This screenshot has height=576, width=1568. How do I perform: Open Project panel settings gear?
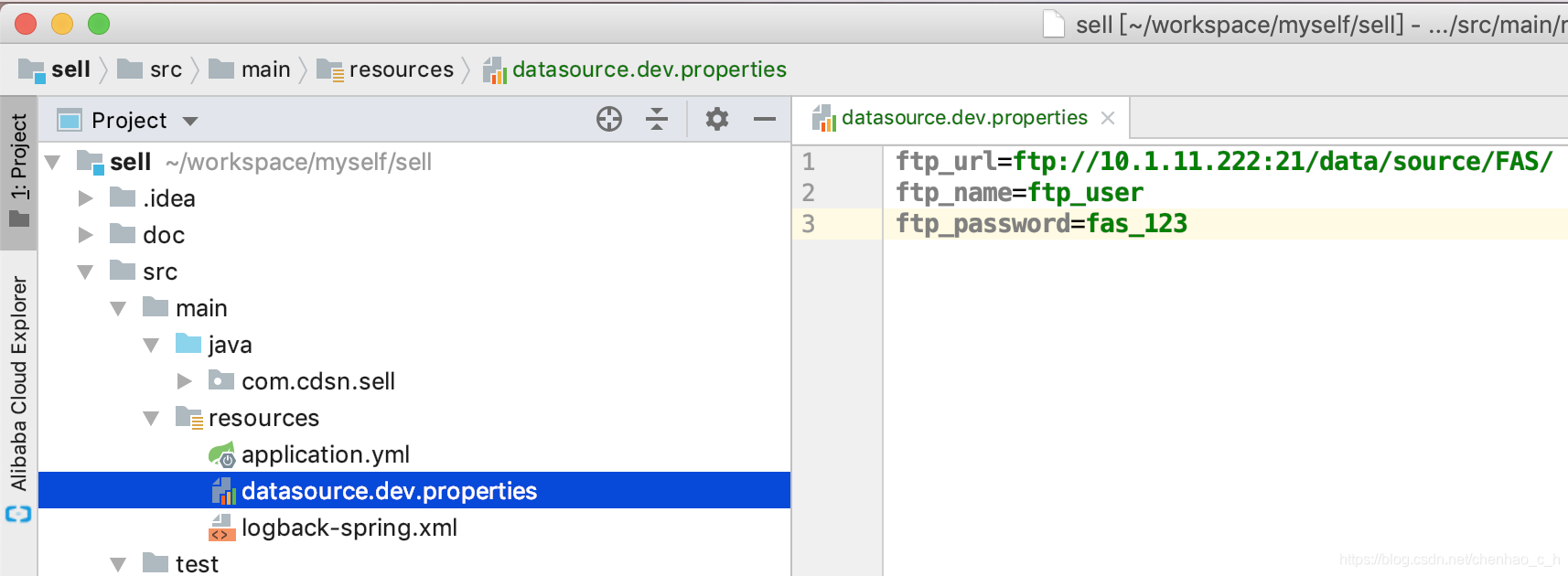(717, 119)
